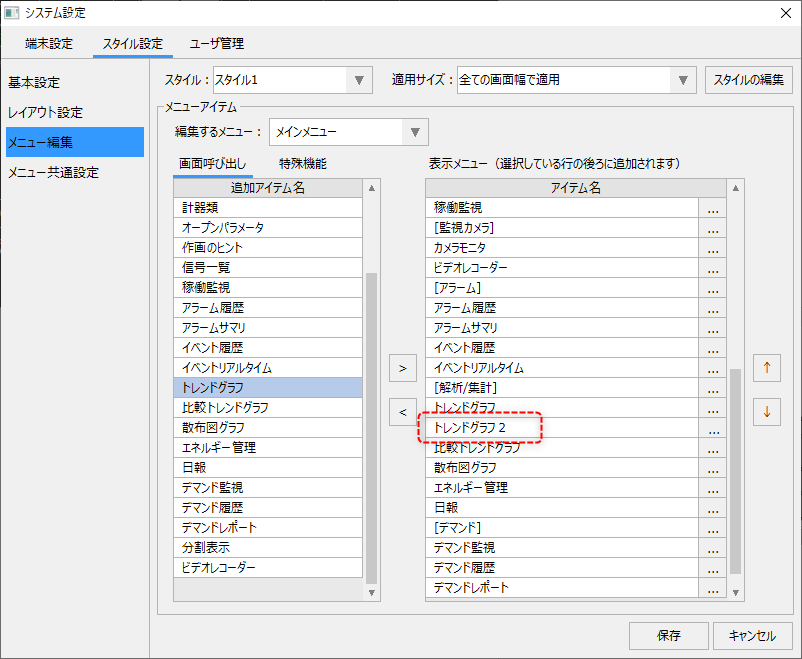This screenshot has height=659, width=802.
Task: Select the 特殊機能 tab
Action: click(302, 163)
